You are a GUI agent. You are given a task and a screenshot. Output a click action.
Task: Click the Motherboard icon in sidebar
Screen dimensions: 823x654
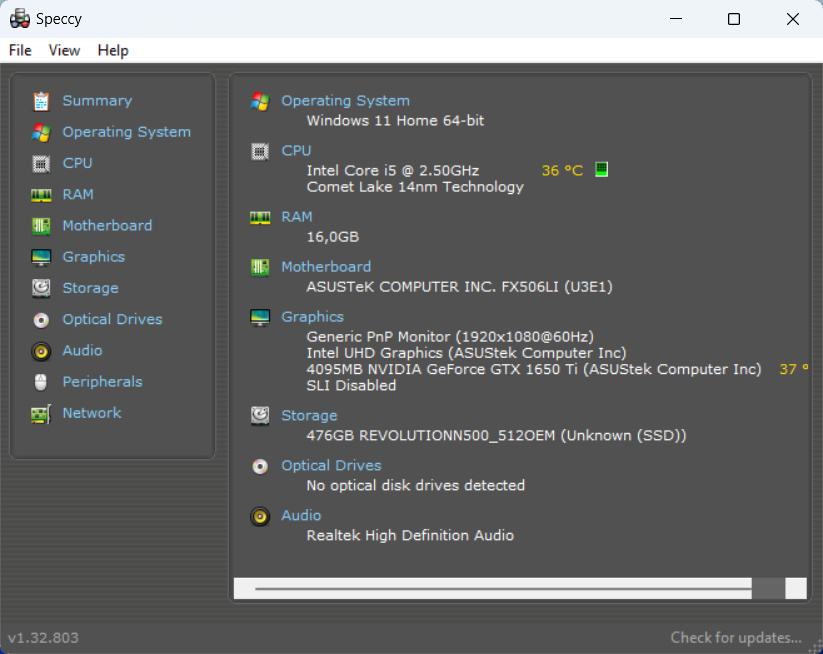41,226
